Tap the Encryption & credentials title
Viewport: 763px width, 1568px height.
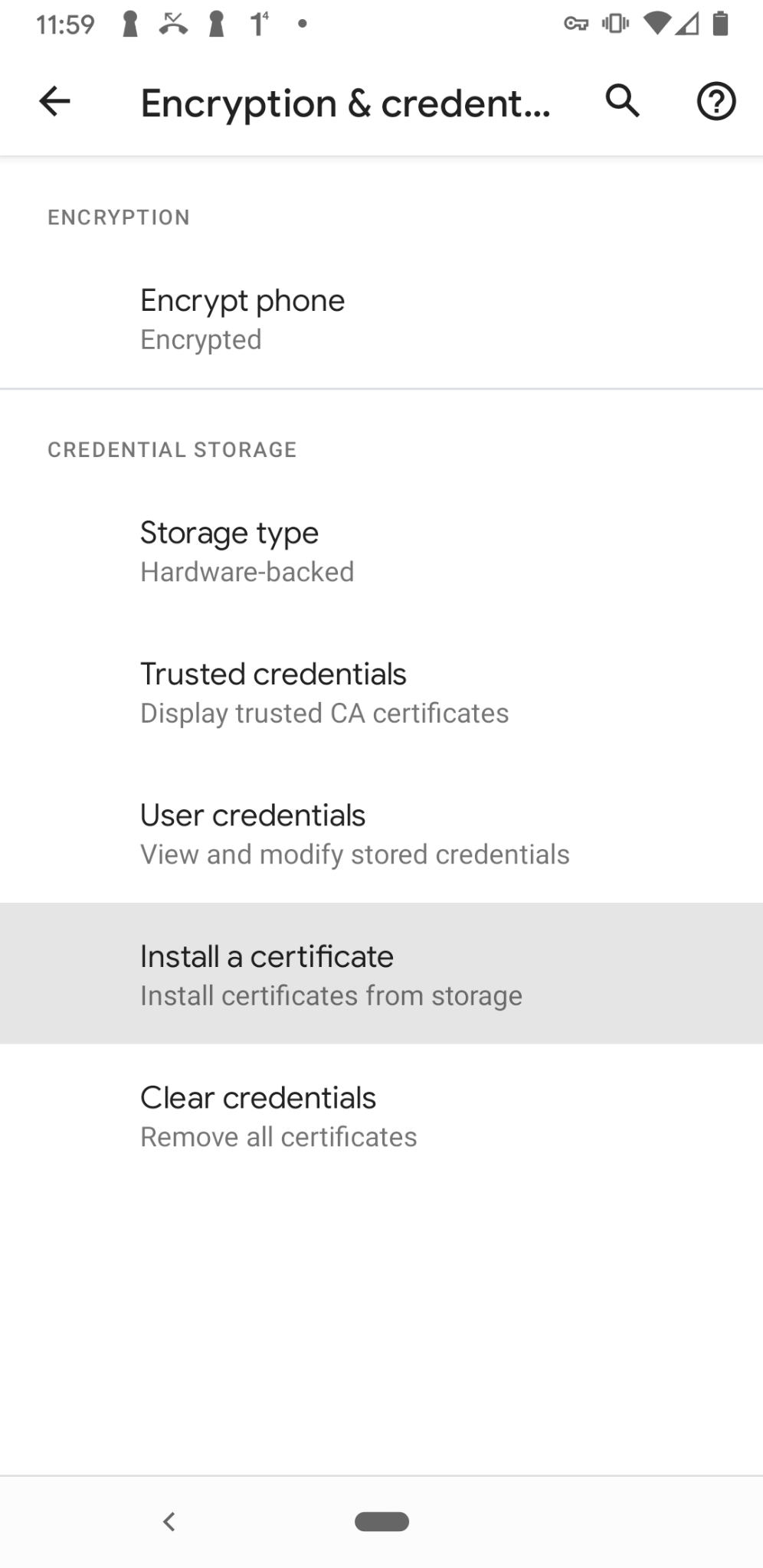pos(345,101)
